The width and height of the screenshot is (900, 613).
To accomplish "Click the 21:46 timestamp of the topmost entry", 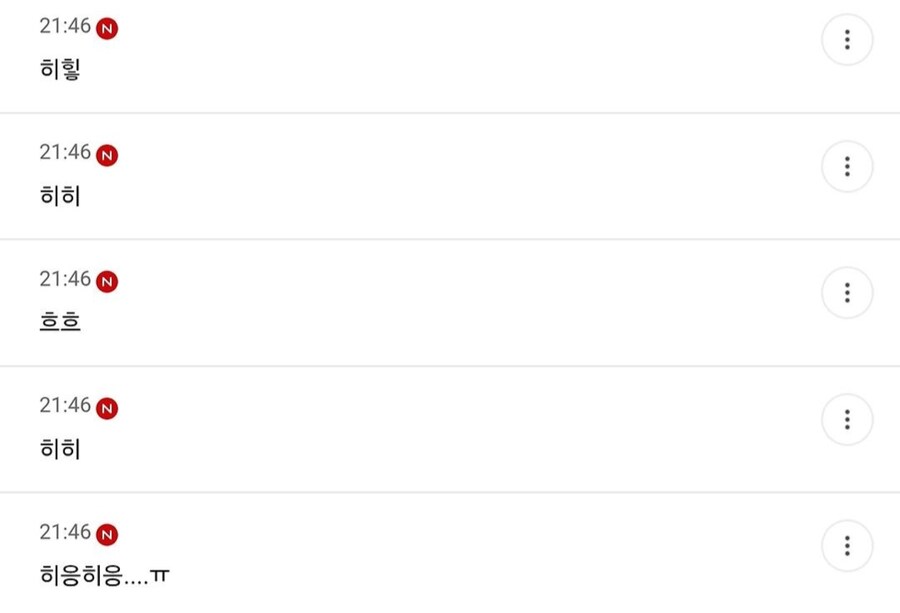I will coord(65,27).
